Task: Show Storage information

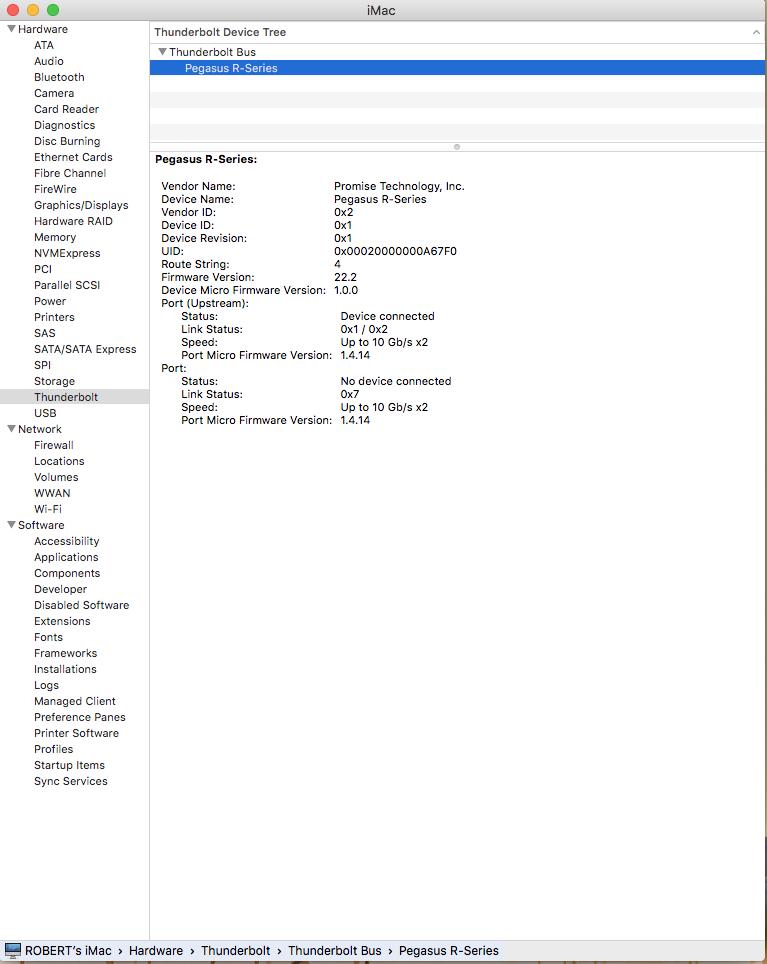Action: click(54, 381)
